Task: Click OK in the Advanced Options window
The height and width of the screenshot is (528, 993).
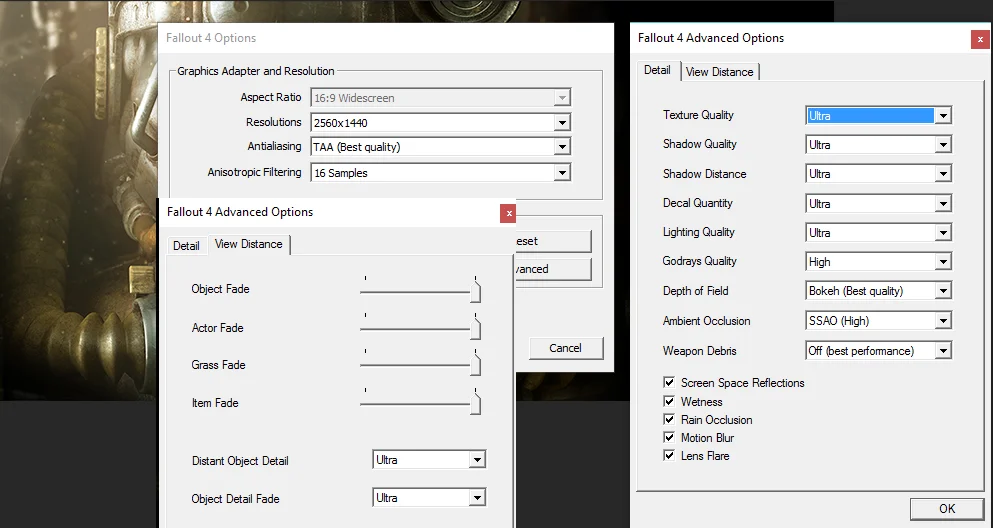Action: [x=947, y=509]
